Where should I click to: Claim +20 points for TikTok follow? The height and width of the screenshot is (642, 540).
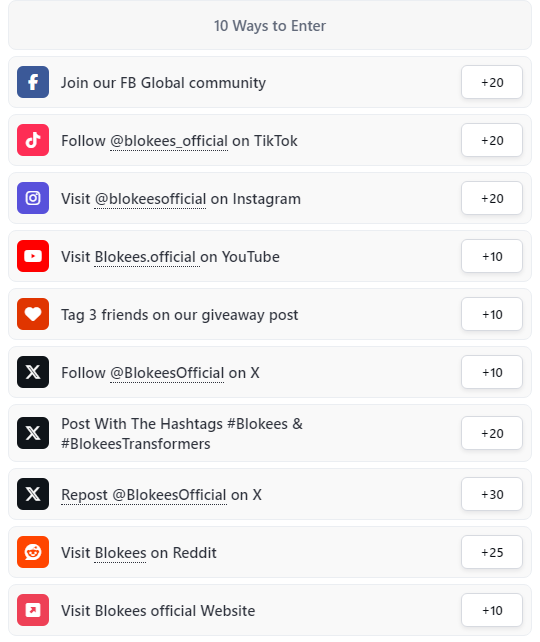click(x=492, y=140)
